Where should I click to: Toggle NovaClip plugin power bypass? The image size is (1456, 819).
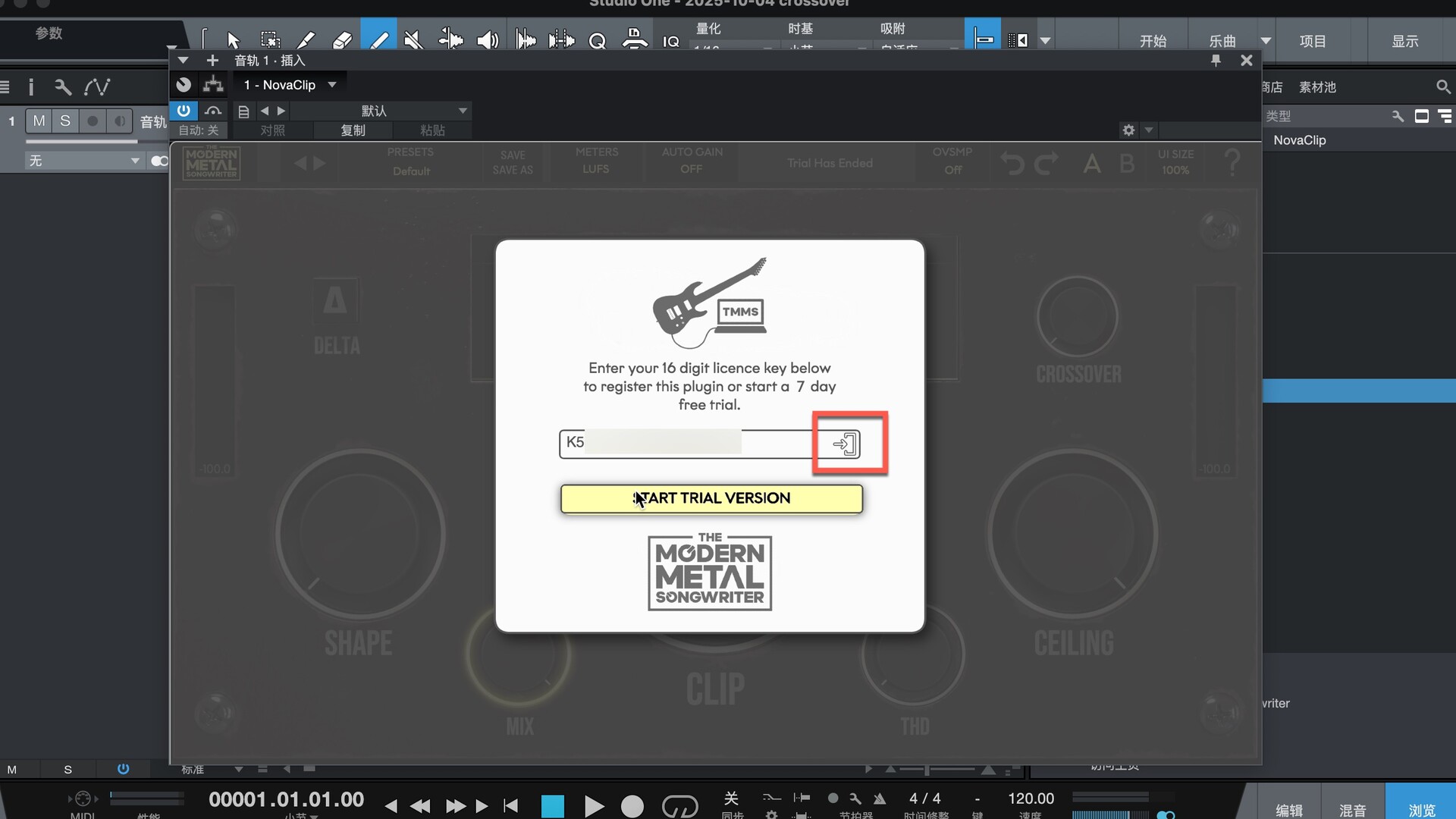tap(184, 111)
